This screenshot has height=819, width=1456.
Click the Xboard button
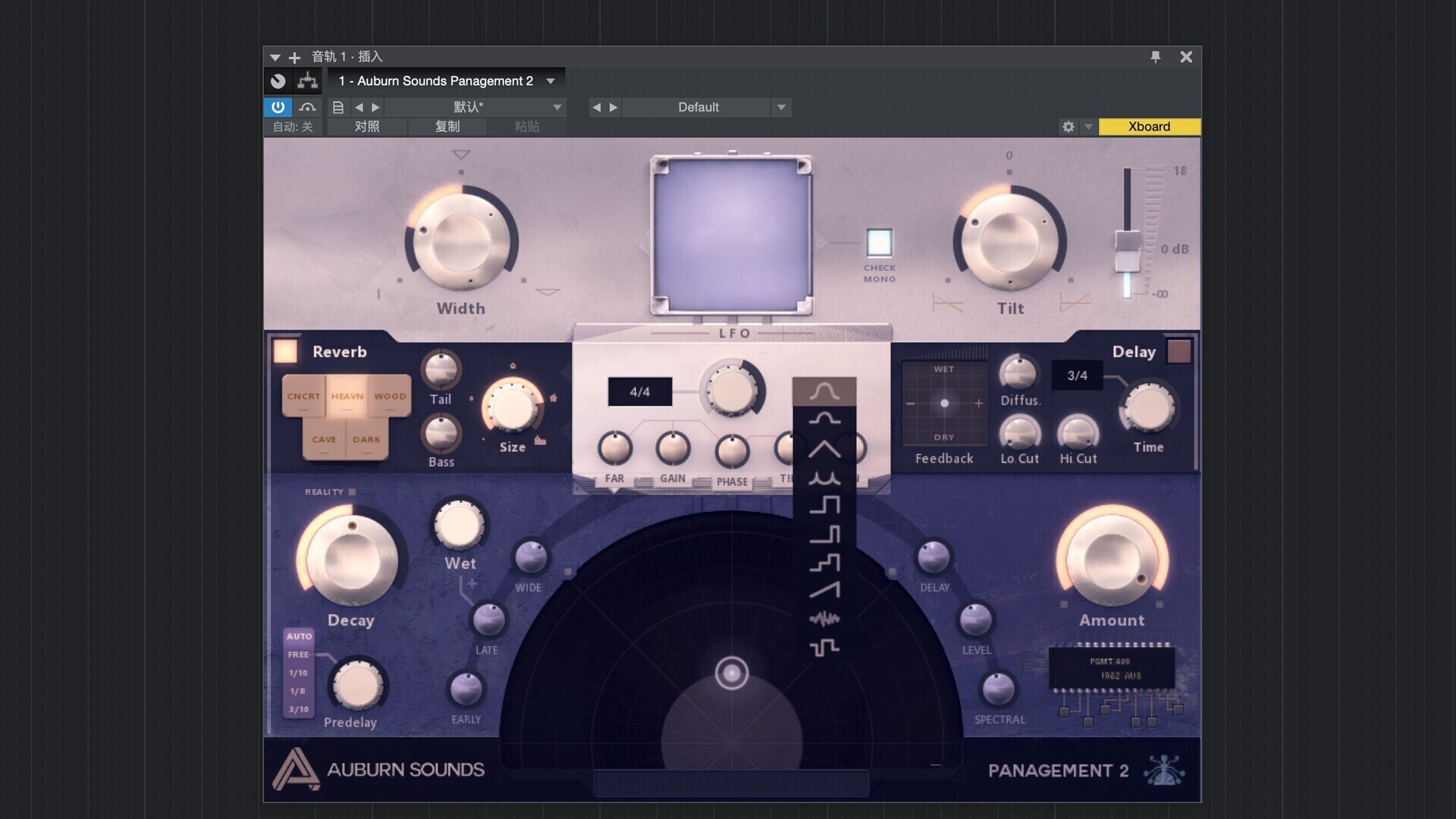[x=1149, y=127]
